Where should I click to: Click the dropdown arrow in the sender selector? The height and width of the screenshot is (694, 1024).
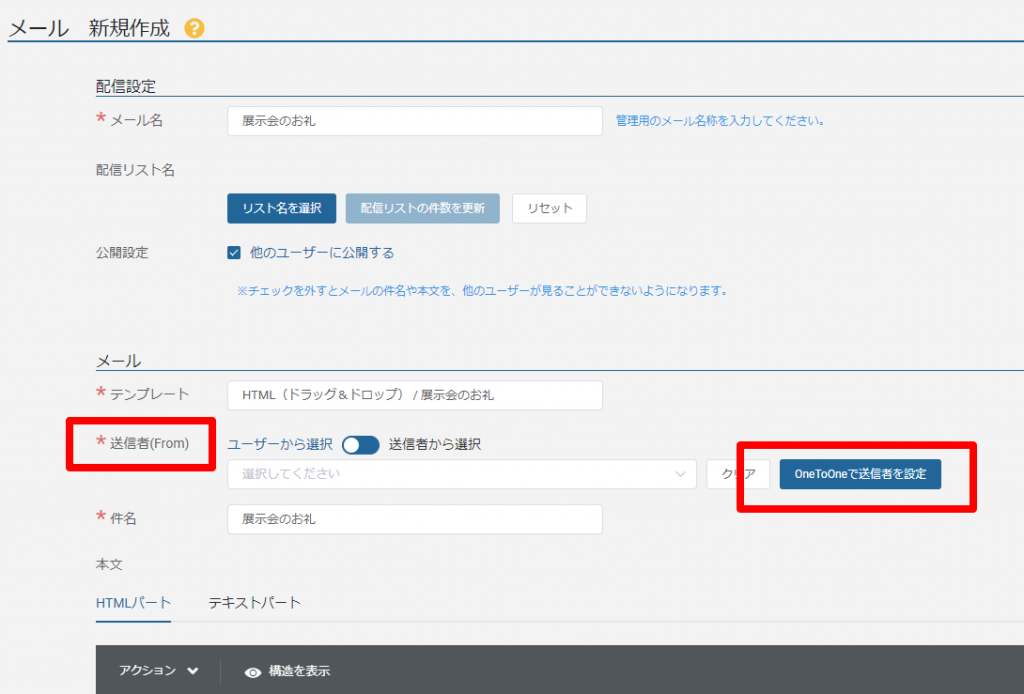(683, 474)
